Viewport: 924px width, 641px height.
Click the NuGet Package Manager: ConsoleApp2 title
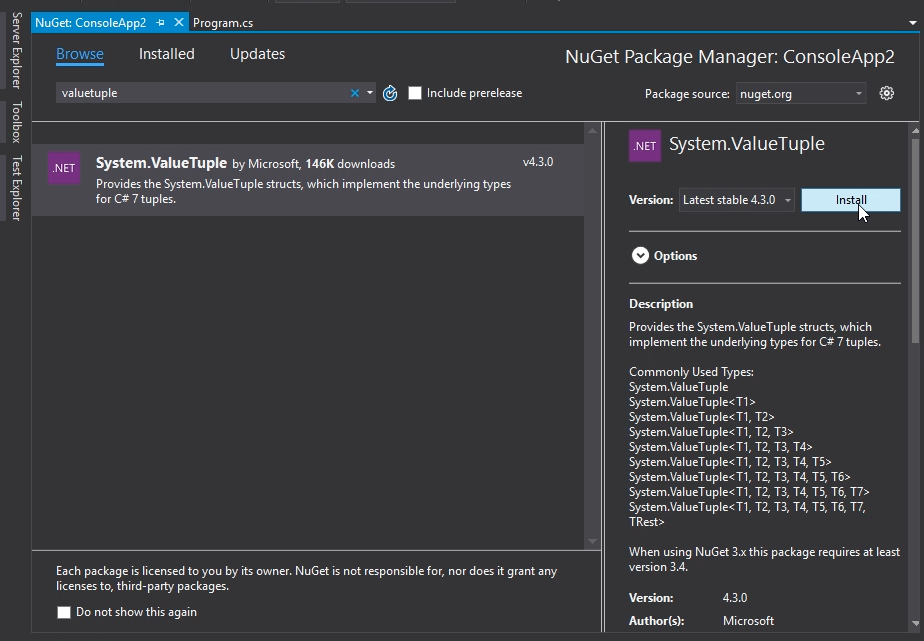pyautogui.click(x=730, y=57)
